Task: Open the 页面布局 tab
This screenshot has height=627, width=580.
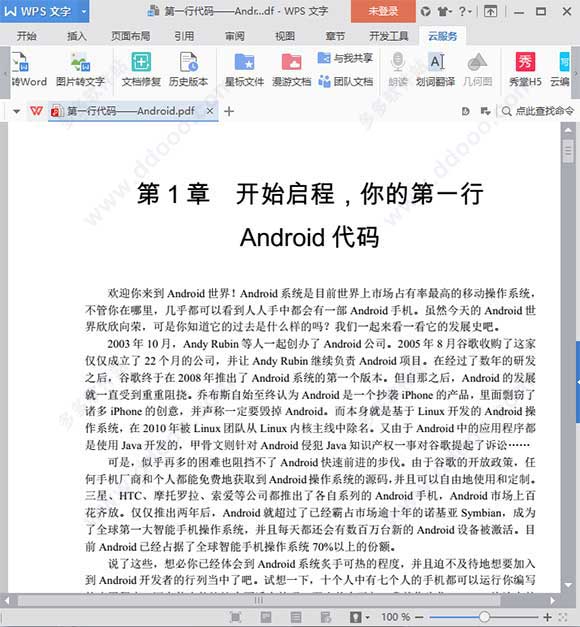Action: pos(131,36)
